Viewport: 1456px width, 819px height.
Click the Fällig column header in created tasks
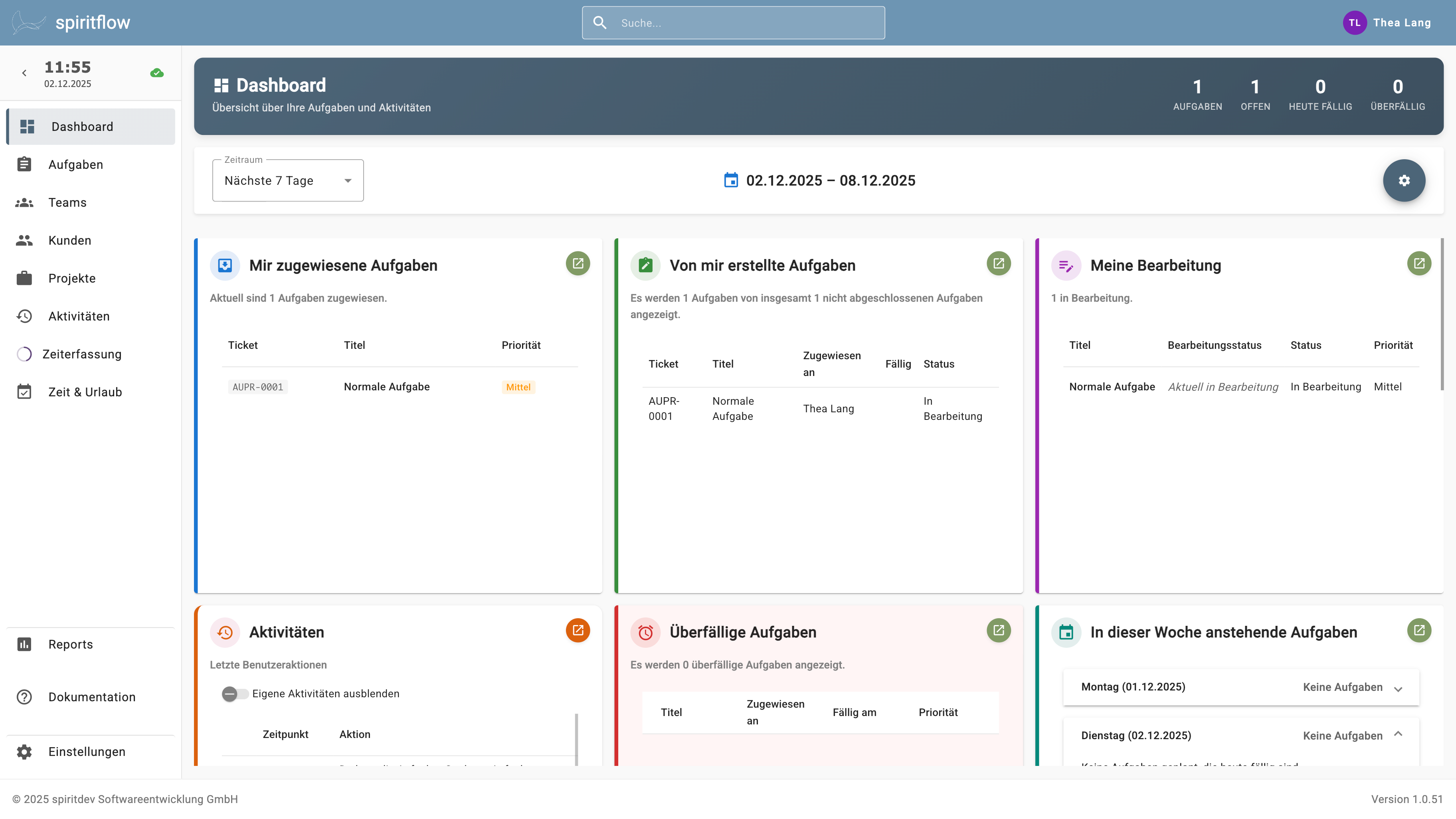(x=898, y=364)
